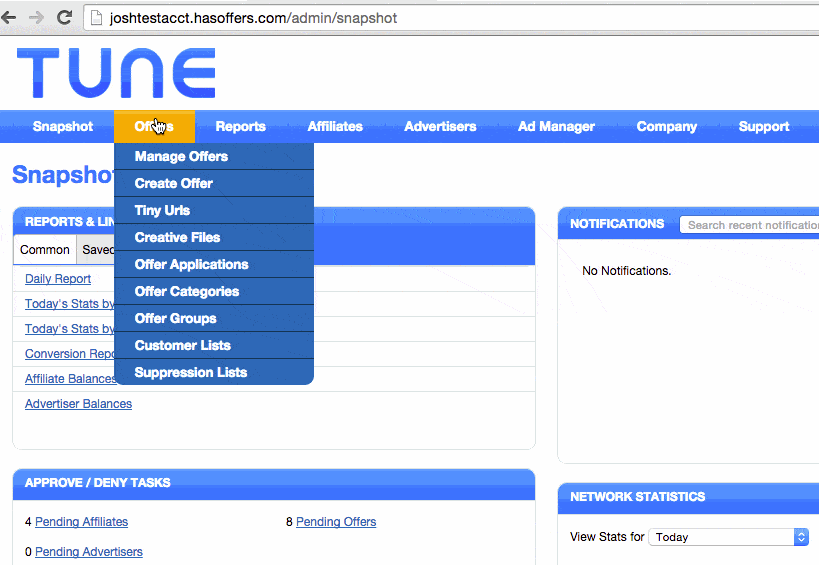Open the Ad Manager menu
Image resolution: width=819 pixels, height=565 pixels.
[556, 126]
